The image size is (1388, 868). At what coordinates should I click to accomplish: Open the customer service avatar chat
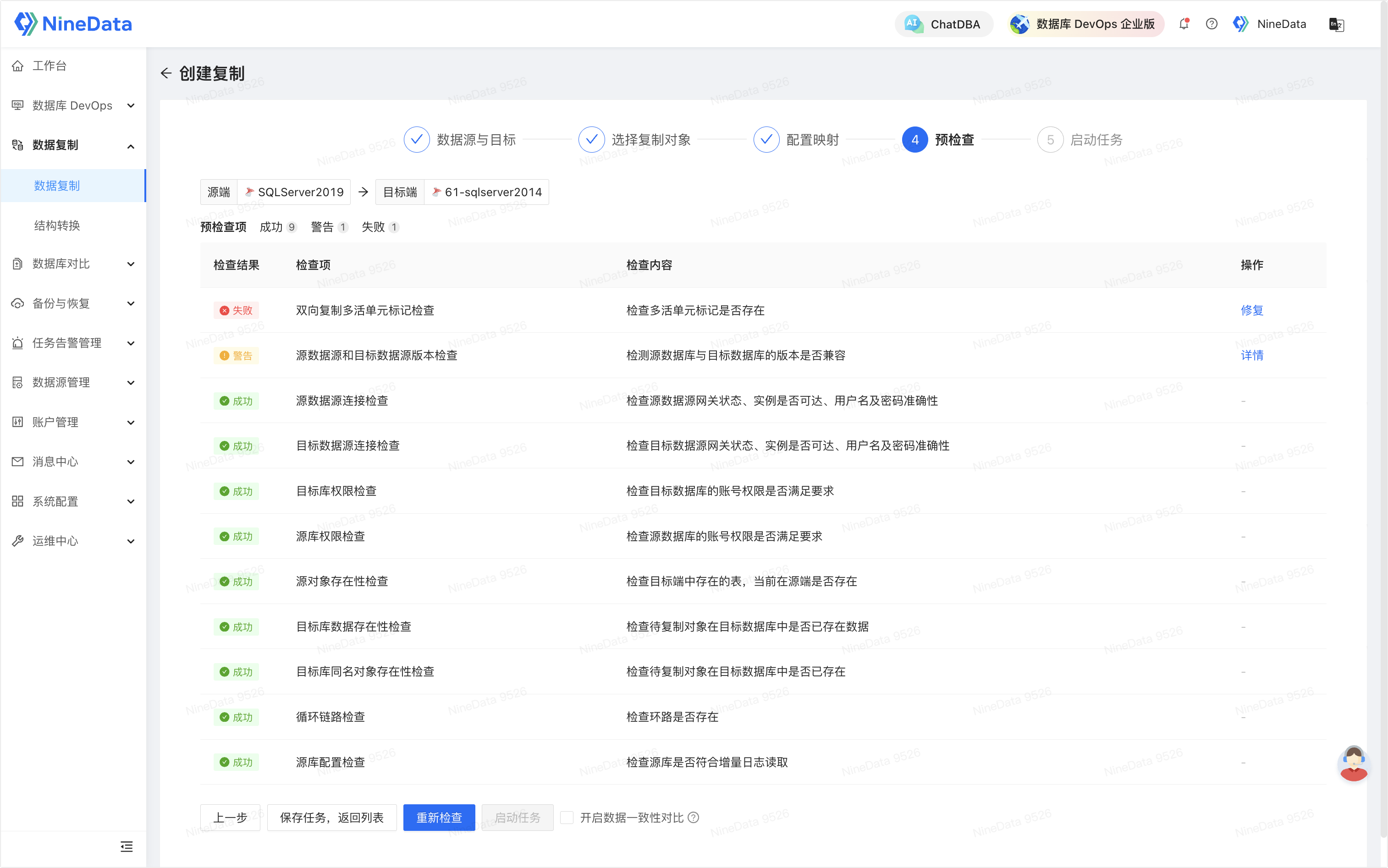tap(1353, 764)
